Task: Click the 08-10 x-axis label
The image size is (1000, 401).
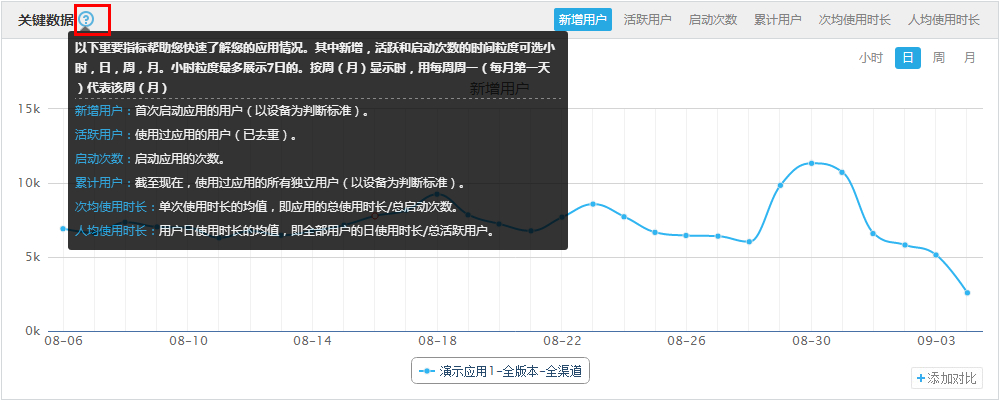Action: 188,341
